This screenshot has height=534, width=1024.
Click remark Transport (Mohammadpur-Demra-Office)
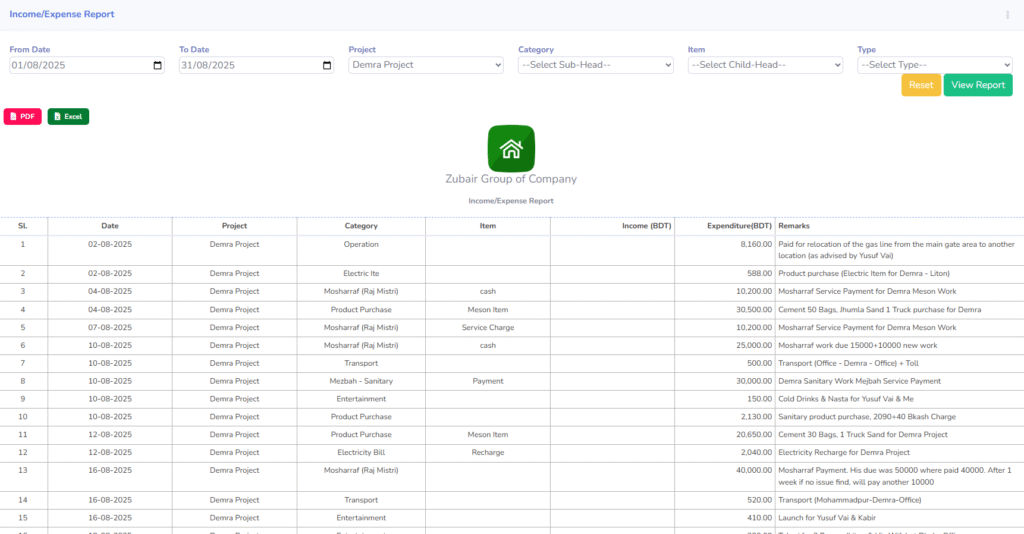[x=850, y=500]
